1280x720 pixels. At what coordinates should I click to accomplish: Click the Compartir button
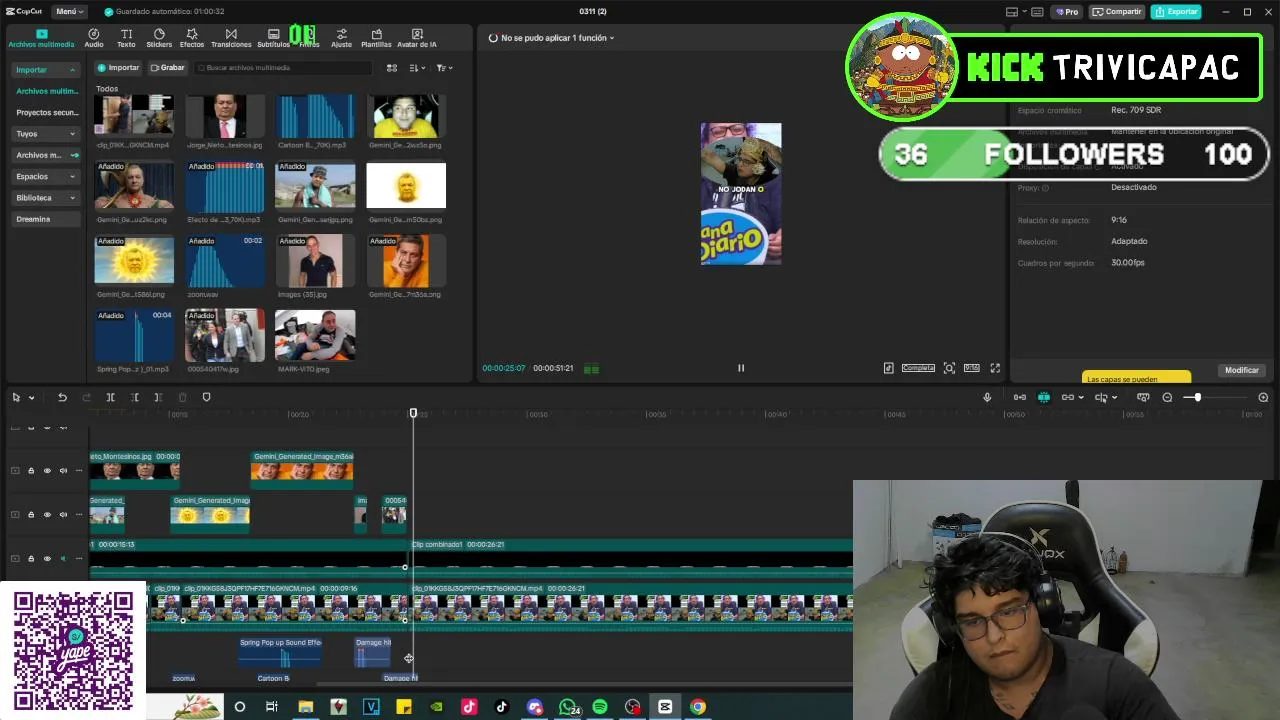[x=1116, y=11]
